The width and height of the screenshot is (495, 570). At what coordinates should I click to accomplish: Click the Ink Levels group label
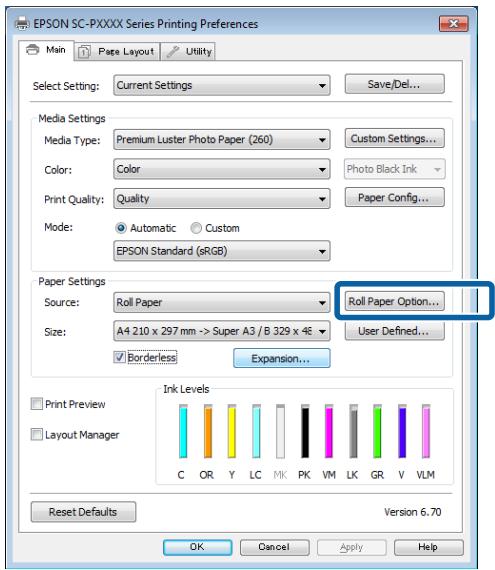[186, 389]
